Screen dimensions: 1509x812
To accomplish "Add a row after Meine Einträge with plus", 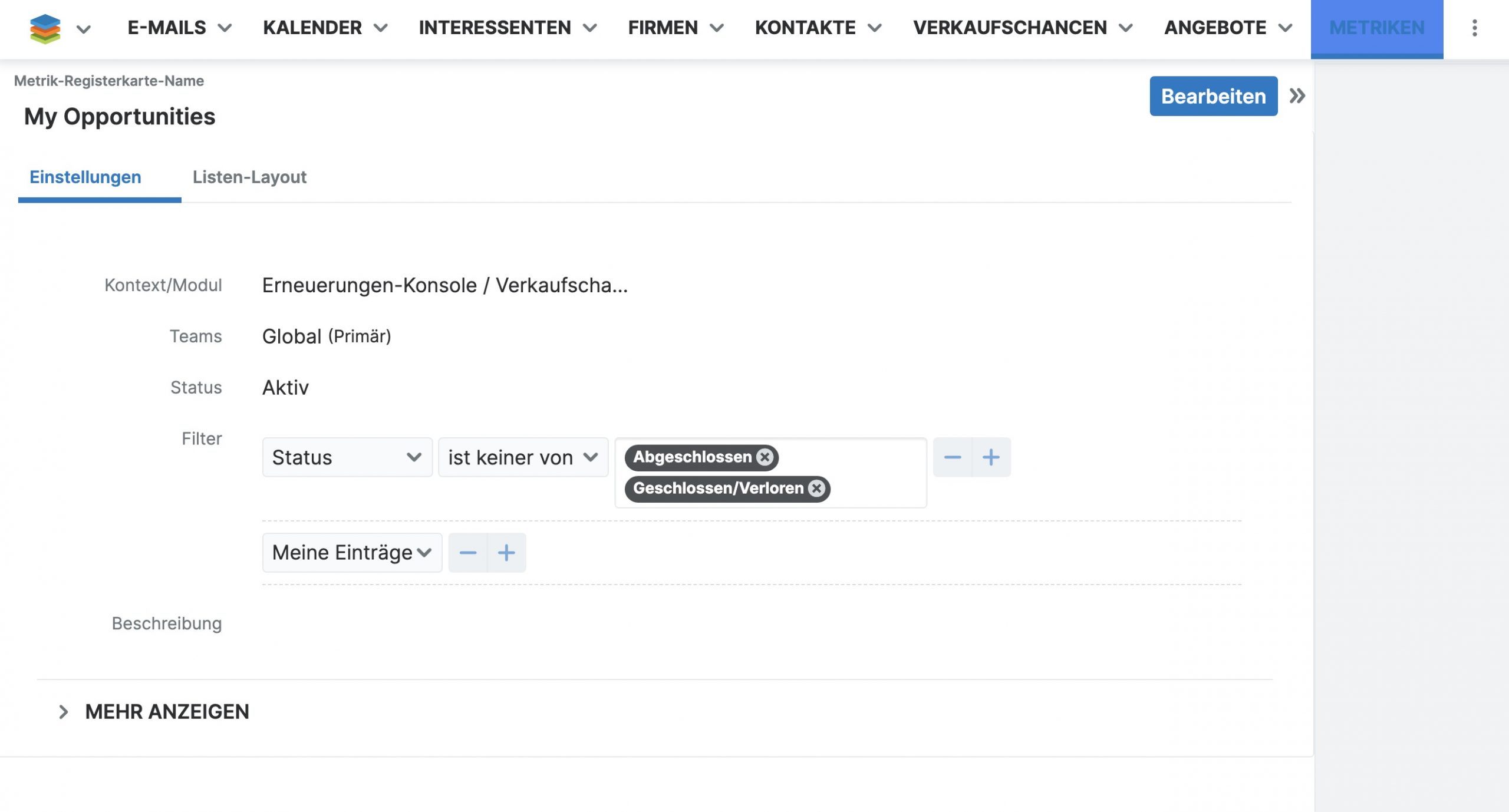I will 506,553.
